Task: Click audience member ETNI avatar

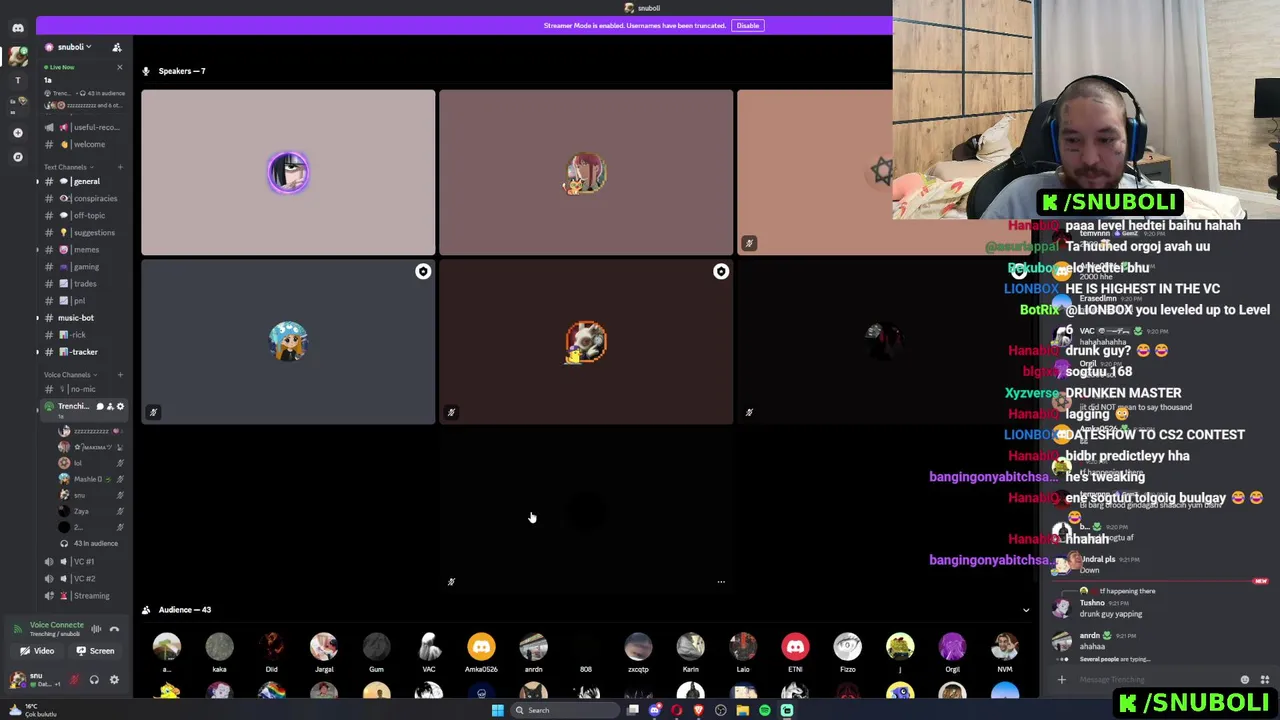Action: (795, 647)
